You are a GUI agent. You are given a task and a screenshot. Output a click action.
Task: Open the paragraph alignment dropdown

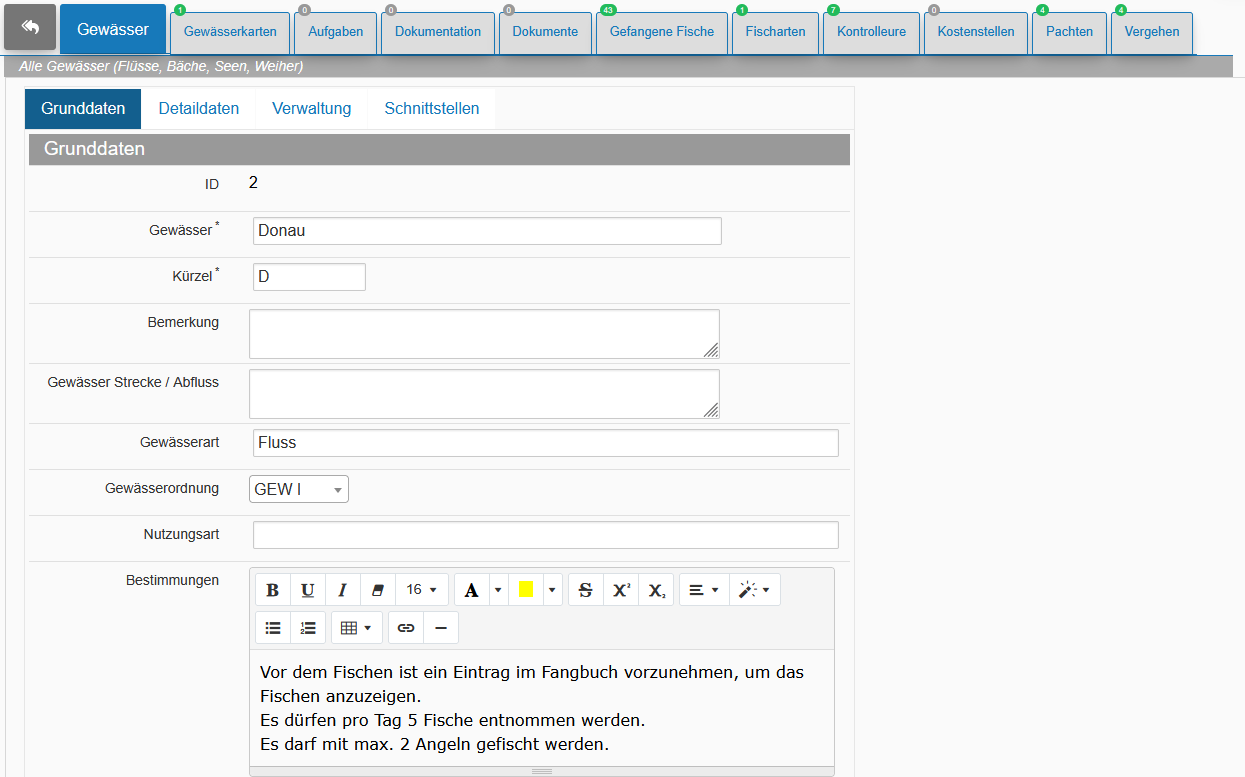(704, 590)
